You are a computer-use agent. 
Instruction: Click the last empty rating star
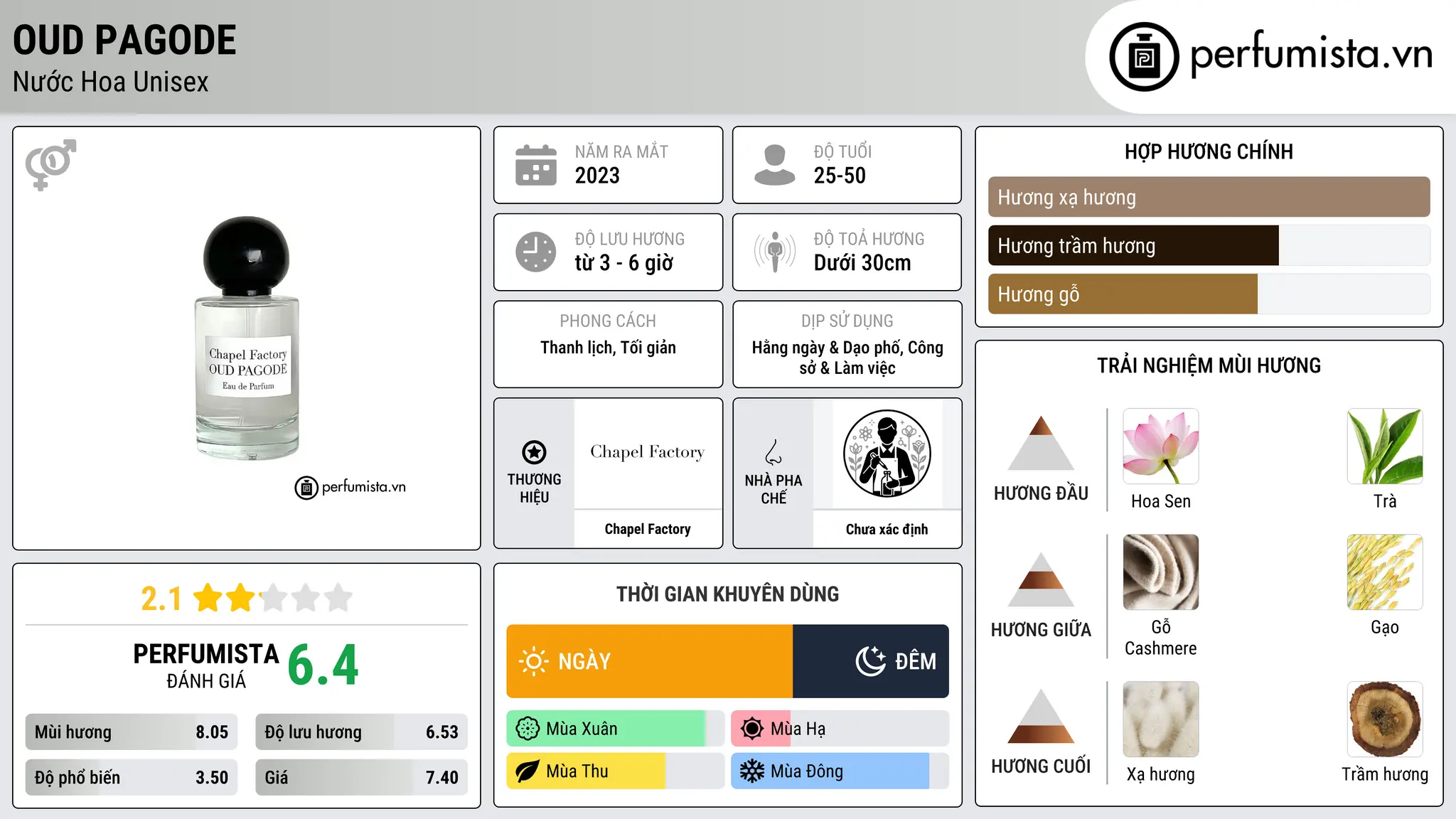[338, 598]
